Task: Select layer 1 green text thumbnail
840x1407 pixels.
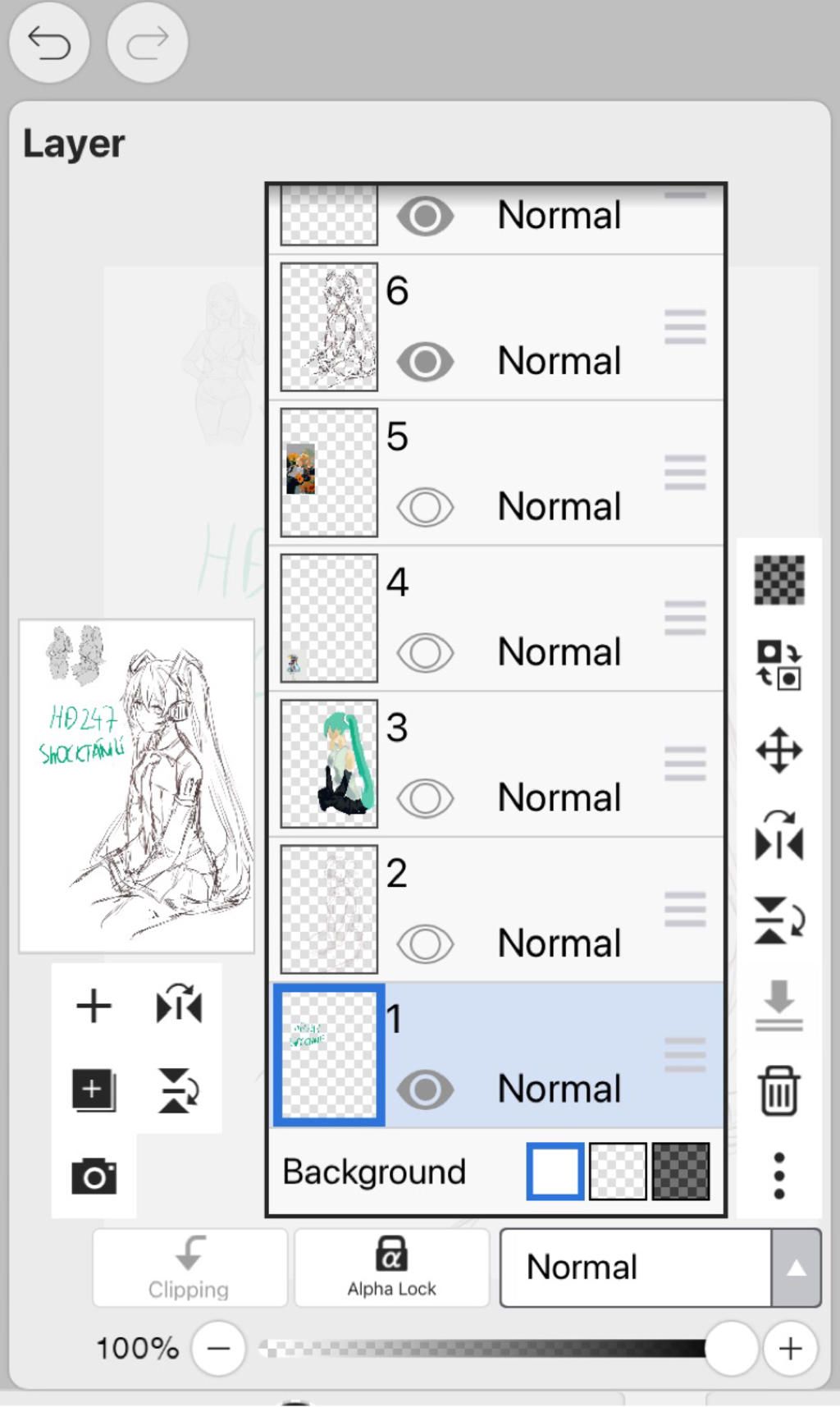Action: coord(329,1055)
